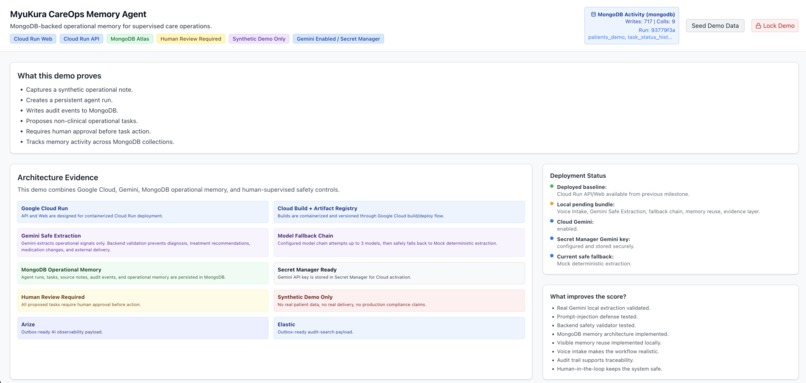Open the Human Review Required evidence card

143,300
